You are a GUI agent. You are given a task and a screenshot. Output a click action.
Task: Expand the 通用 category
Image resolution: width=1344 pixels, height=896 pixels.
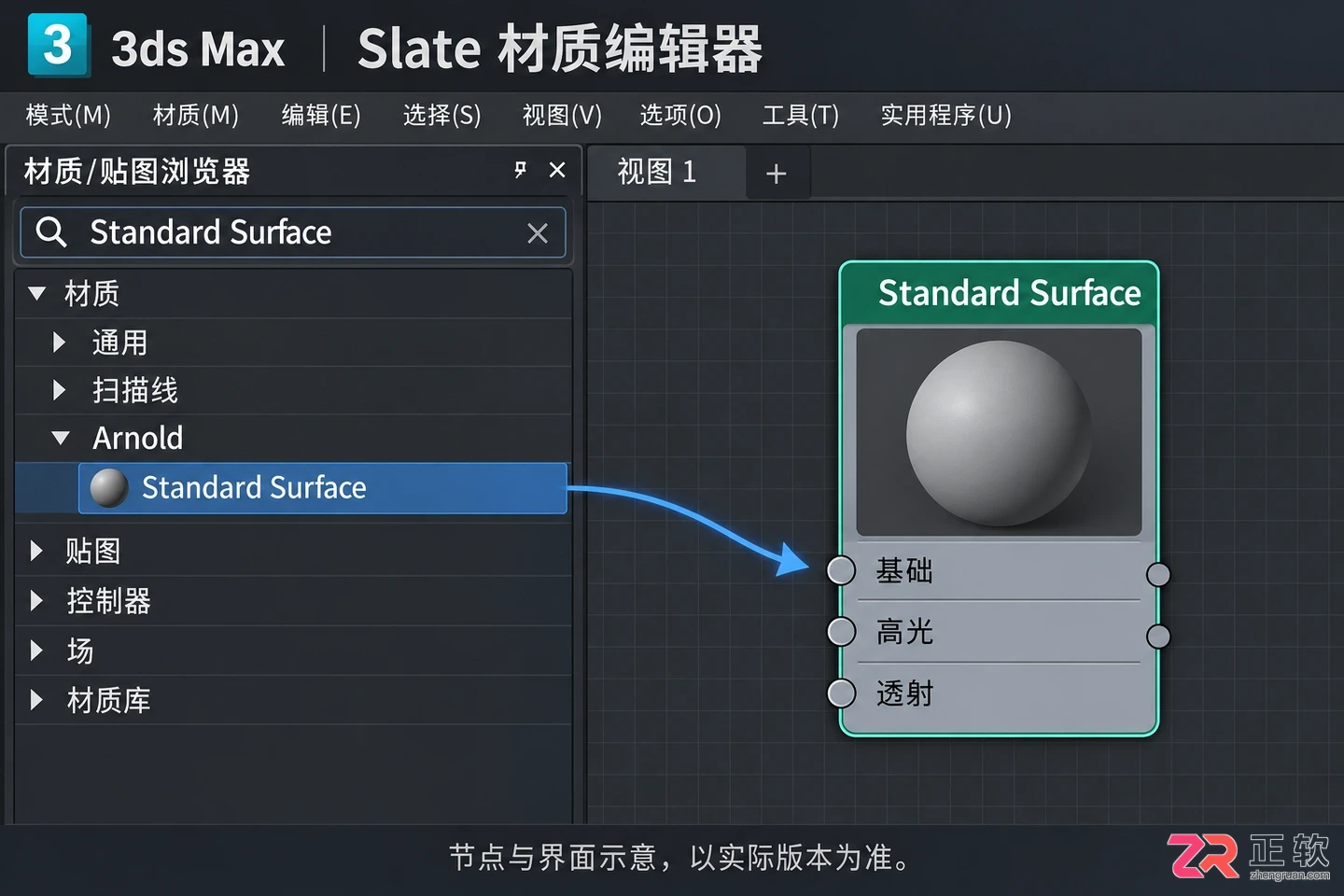59,342
